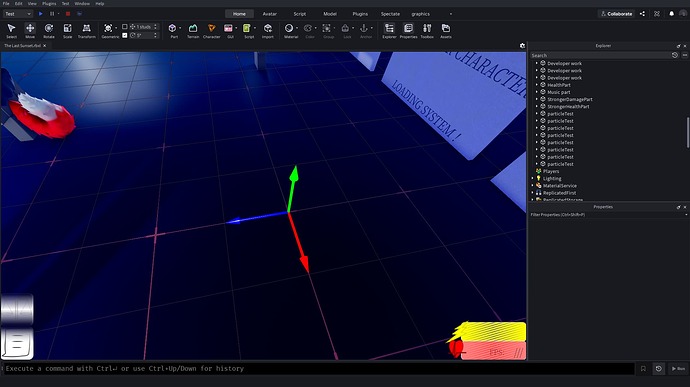The width and height of the screenshot is (690, 387).
Task: Expand the MaterialService node
Action: [532, 186]
